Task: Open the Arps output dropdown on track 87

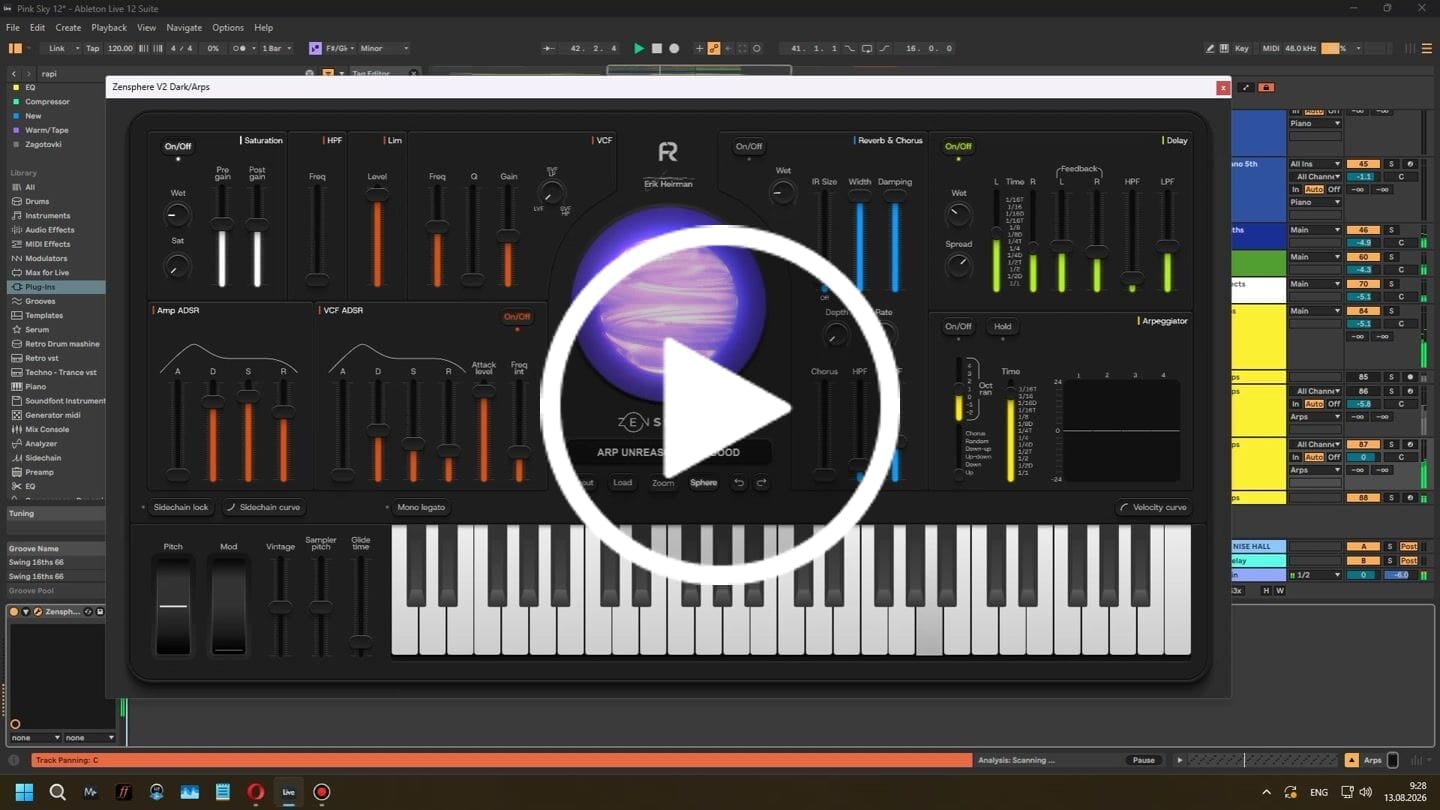Action: tap(1315, 470)
